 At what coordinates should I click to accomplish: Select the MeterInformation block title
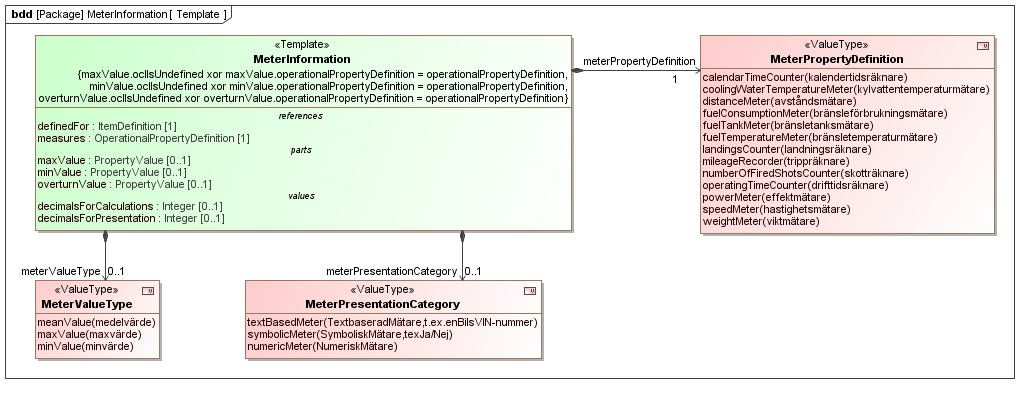302,59
